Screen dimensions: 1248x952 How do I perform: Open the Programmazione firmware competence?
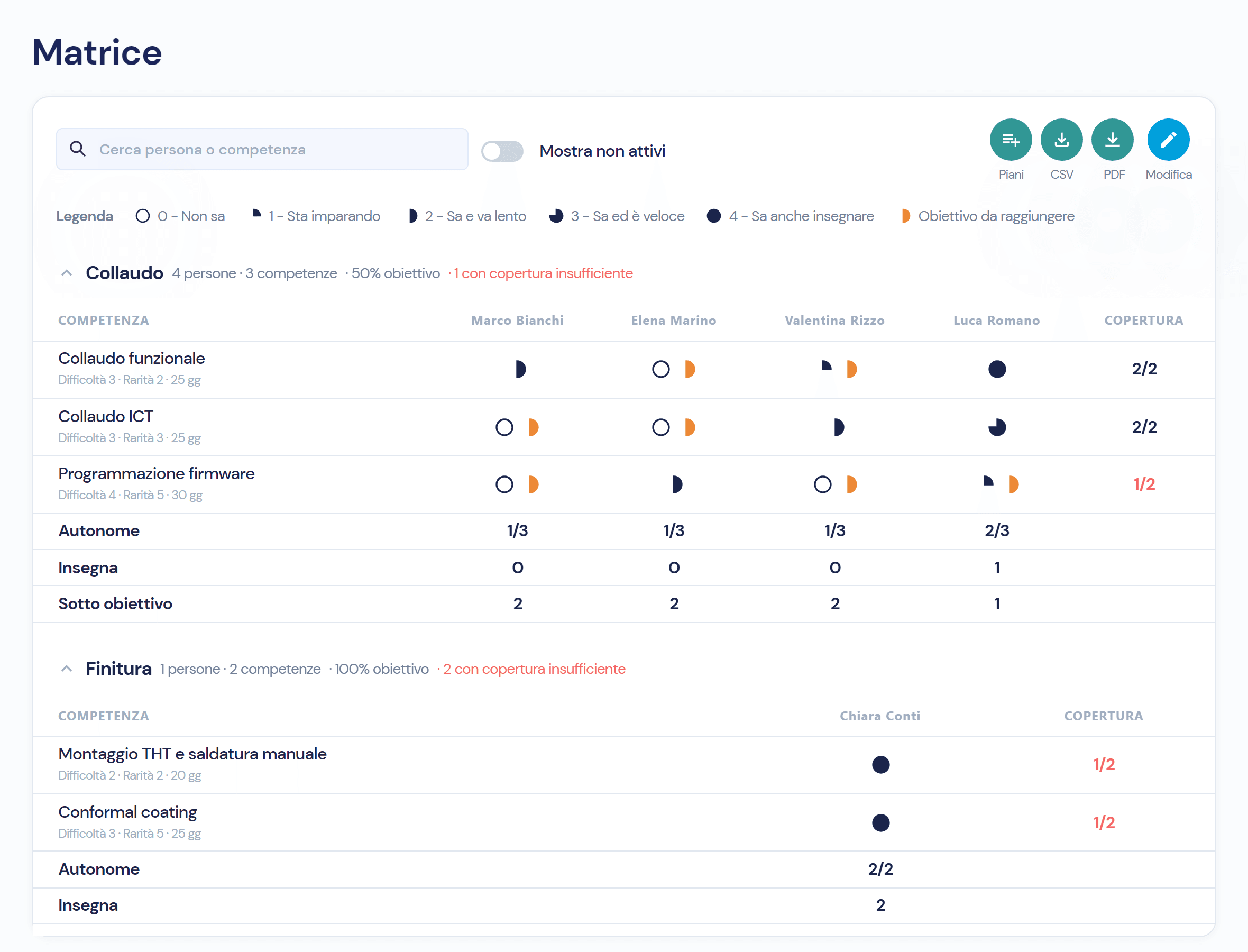tap(623, 484)
